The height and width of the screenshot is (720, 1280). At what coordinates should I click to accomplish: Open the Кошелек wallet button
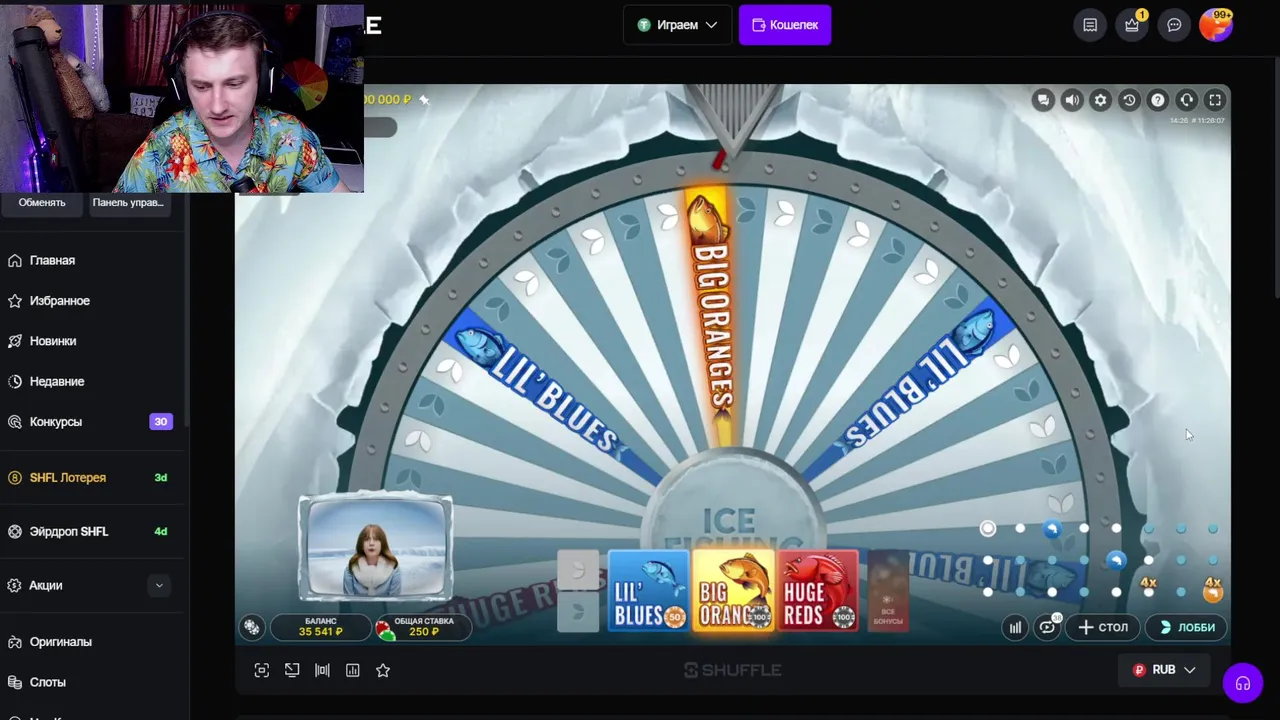785,25
